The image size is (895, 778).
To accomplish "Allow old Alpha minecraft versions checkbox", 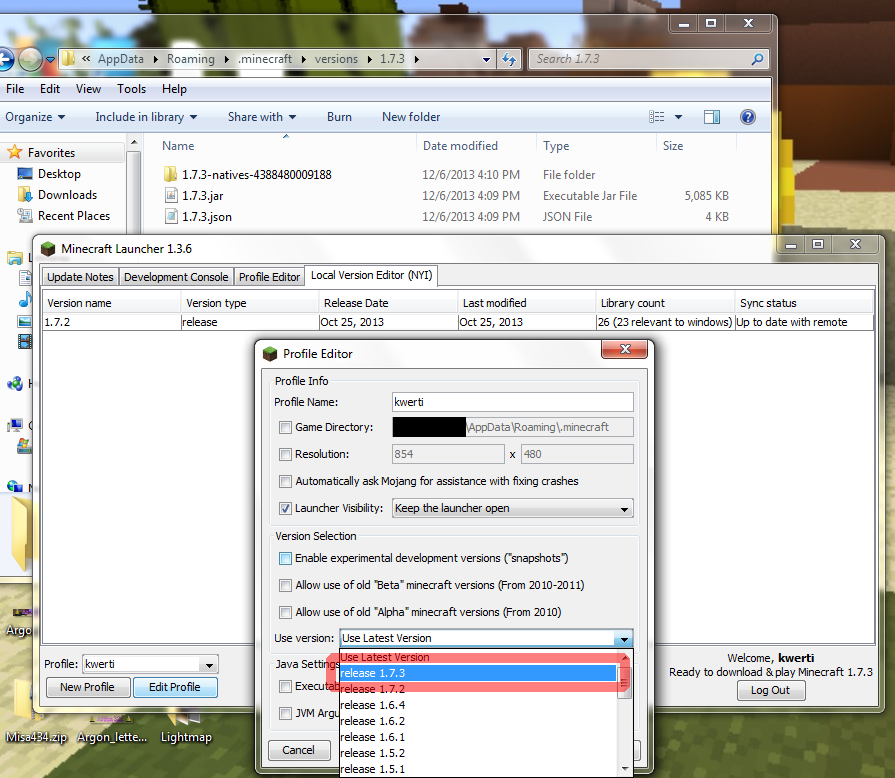I will pyautogui.click(x=285, y=612).
